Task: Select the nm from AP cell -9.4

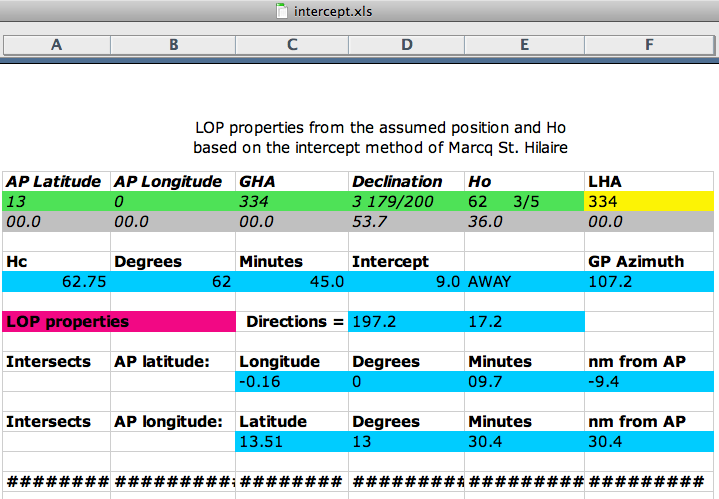Action: [x=650, y=381]
